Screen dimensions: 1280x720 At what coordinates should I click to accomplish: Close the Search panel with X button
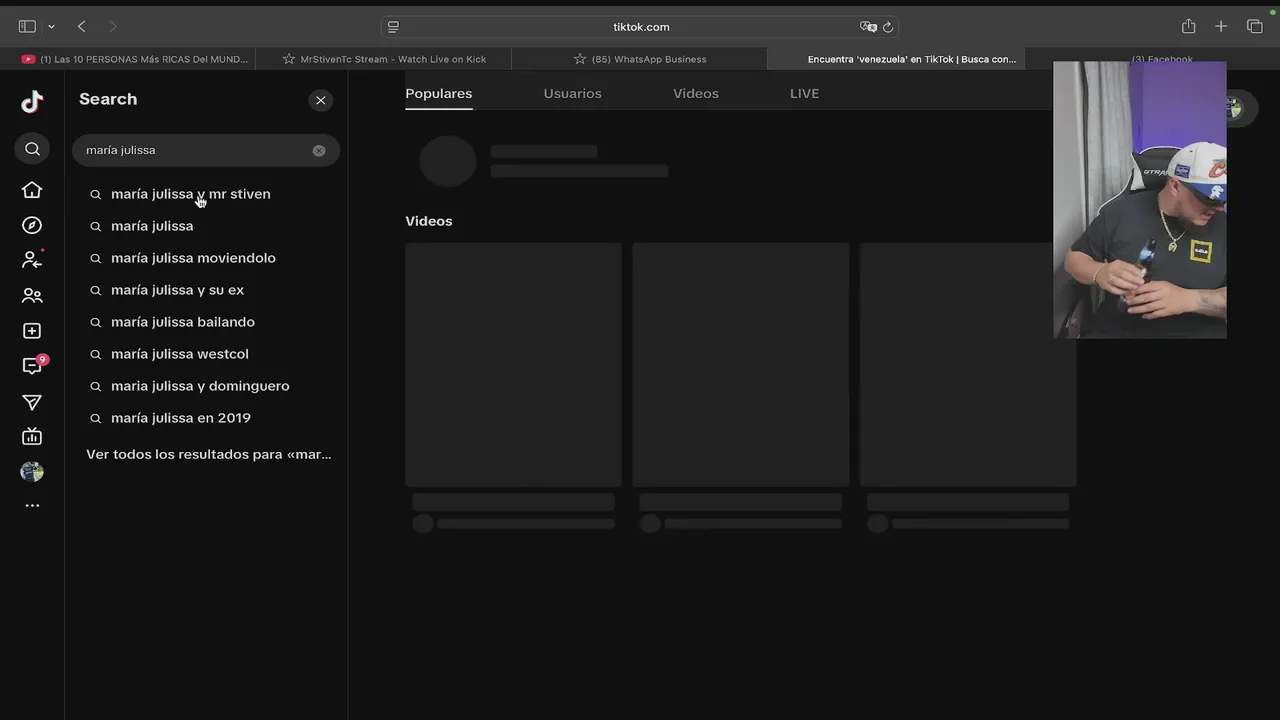click(320, 100)
